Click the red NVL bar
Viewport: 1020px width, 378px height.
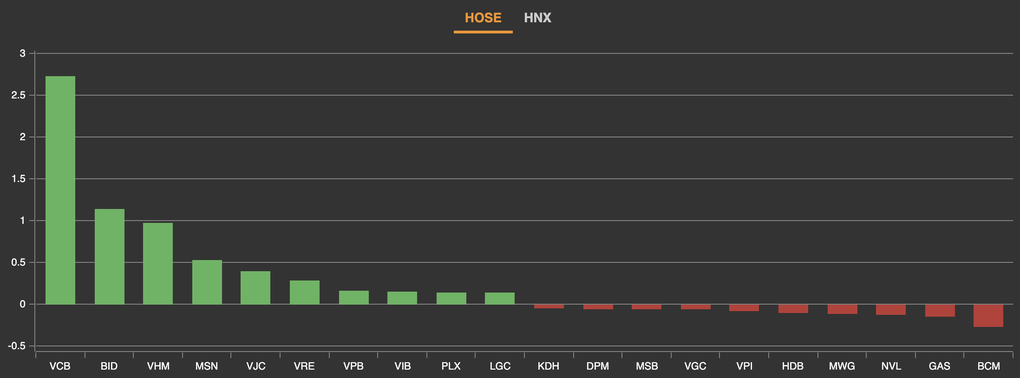click(891, 310)
